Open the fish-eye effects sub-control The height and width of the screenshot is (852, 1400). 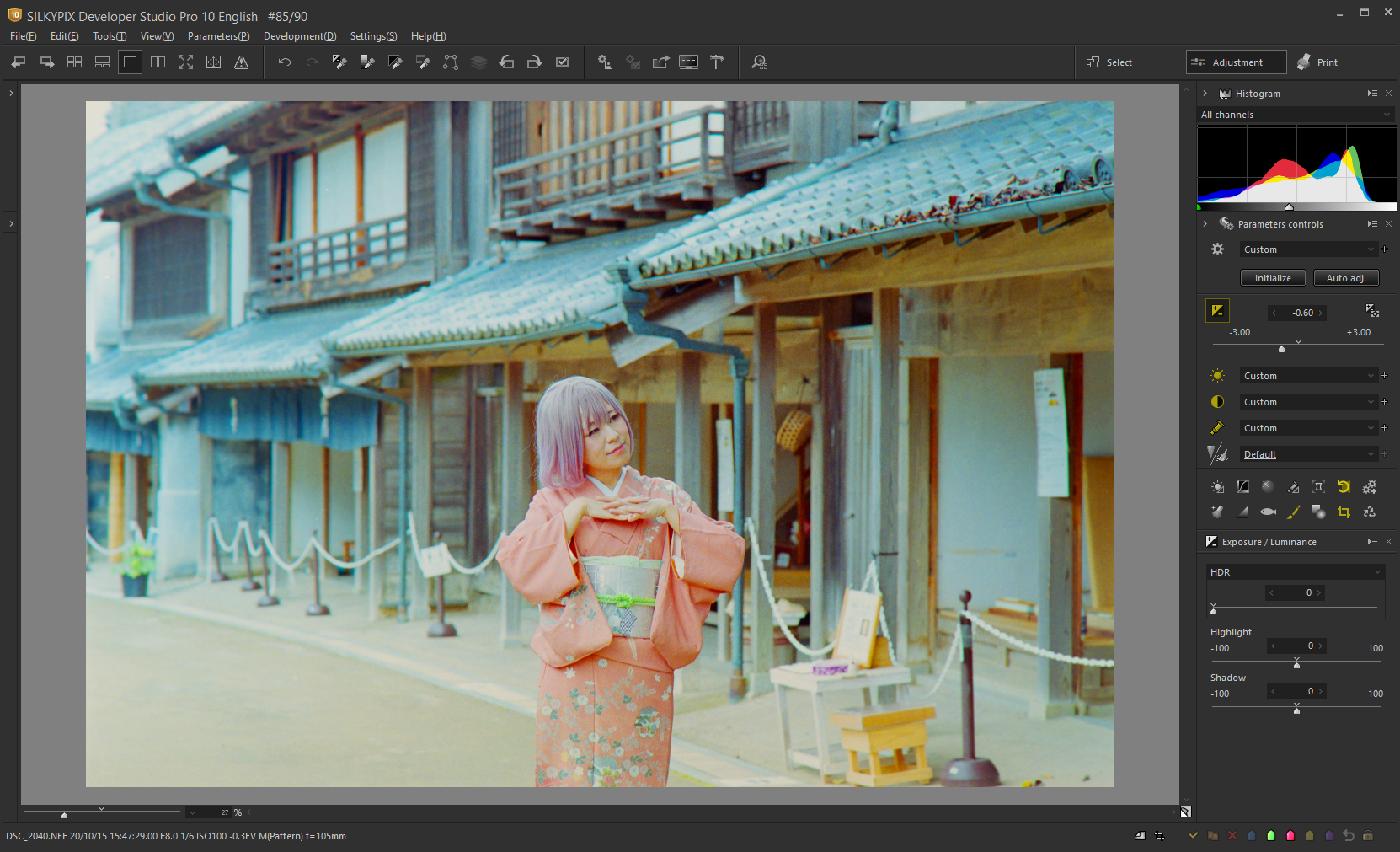tap(1268, 512)
